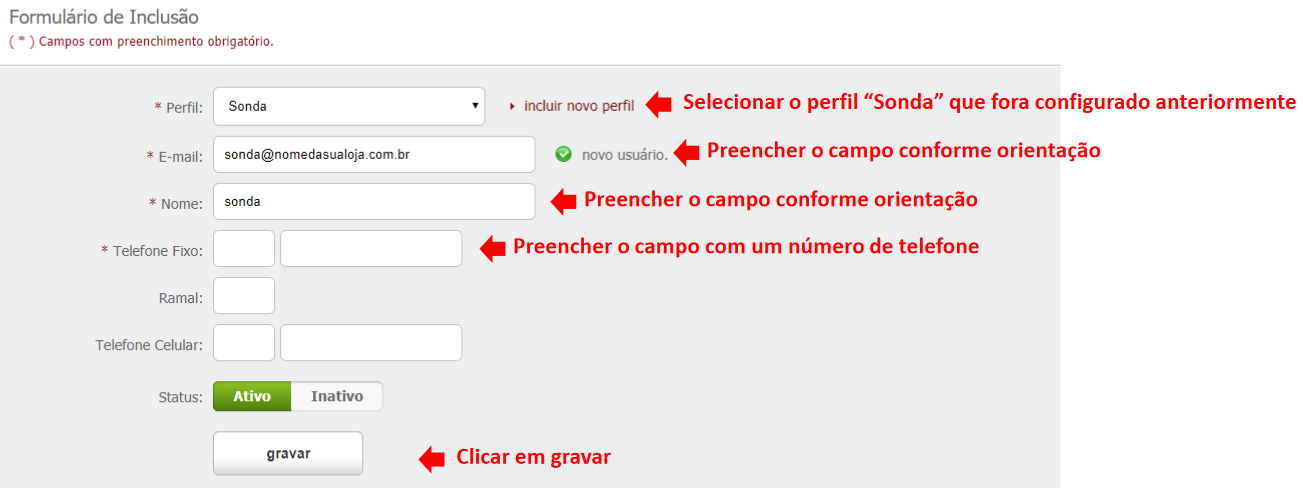Switch status to Inativo
Screen dimensions: 1303x488
pyautogui.click(x=336, y=396)
